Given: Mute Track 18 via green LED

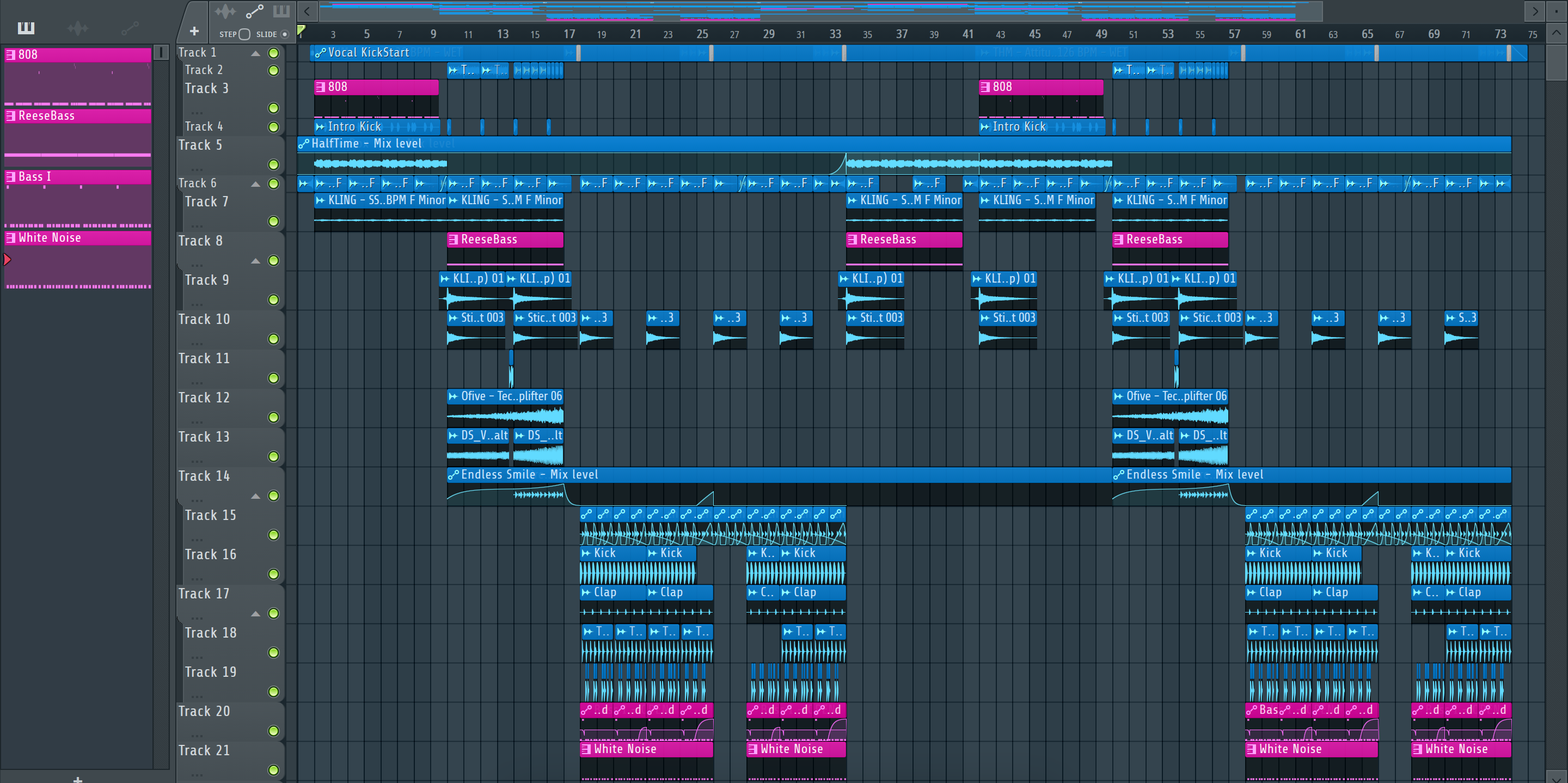Looking at the screenshot, I should 274,652.
